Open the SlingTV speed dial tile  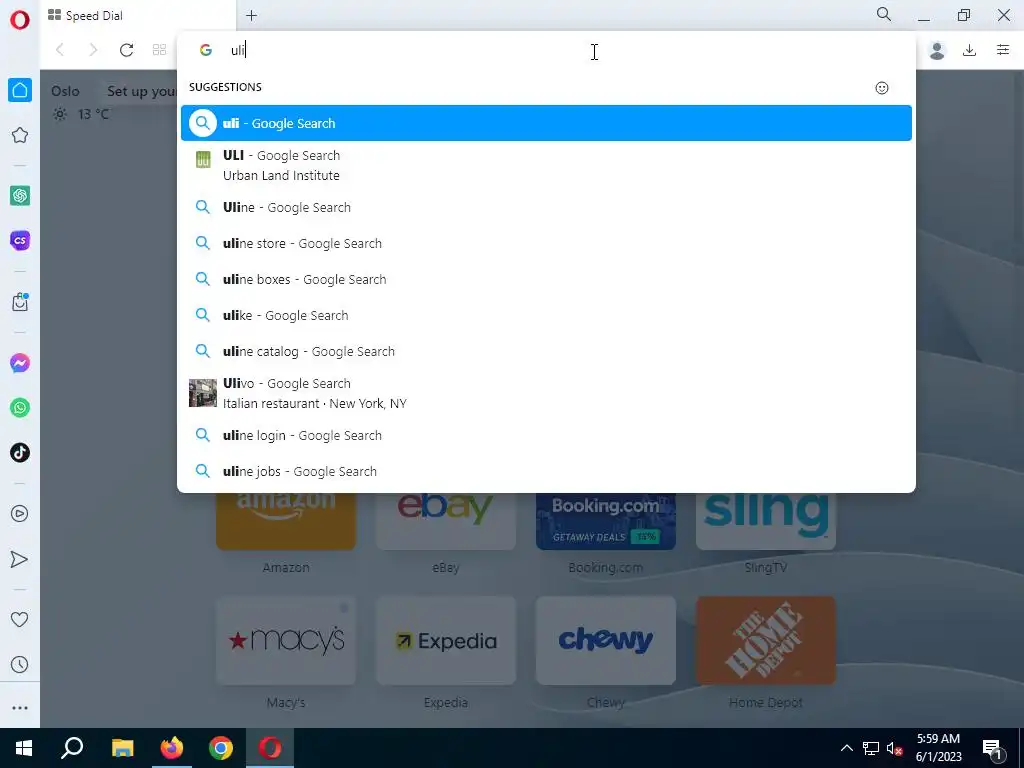766,521
